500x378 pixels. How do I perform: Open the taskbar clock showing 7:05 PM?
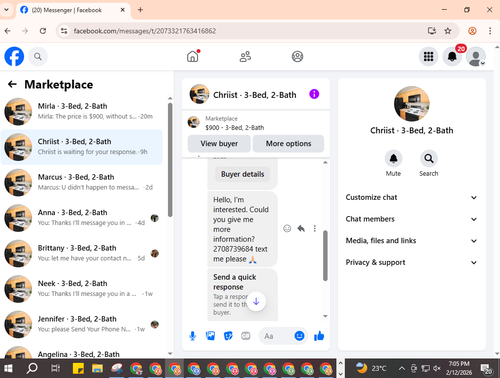click(x=459, y=368)
